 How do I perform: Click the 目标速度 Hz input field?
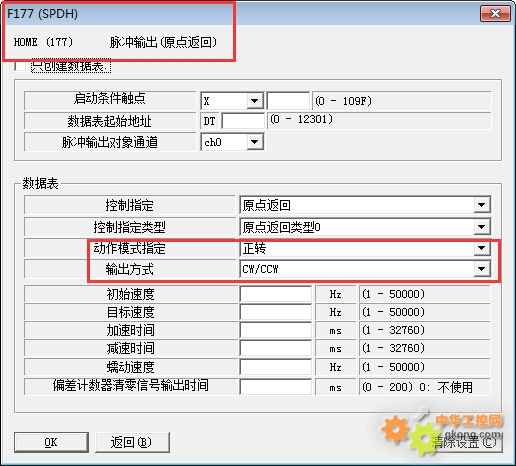[276, 312]
